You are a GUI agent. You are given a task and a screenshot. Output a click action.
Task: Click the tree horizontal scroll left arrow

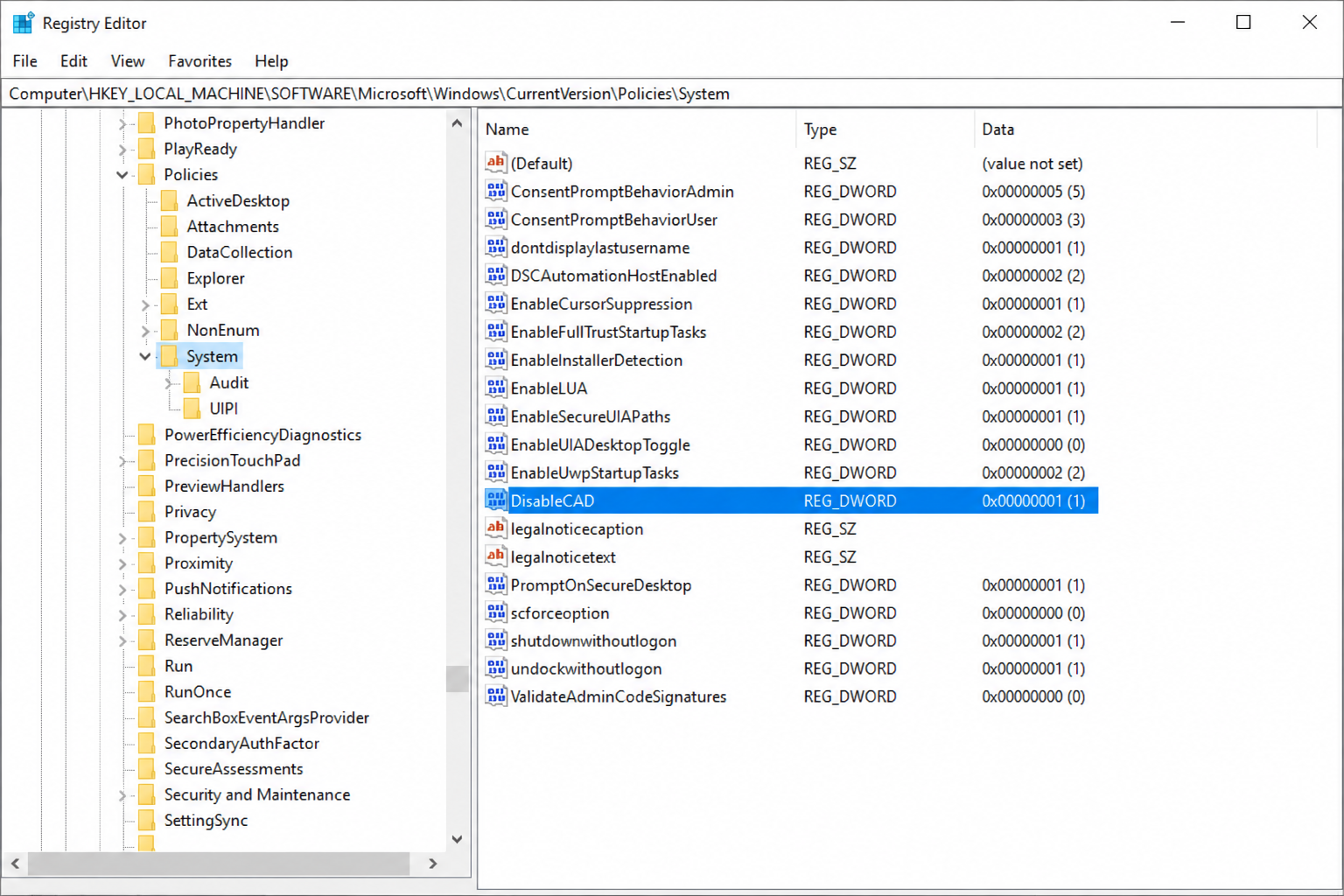pyautogui.click(x=15, y=864)
